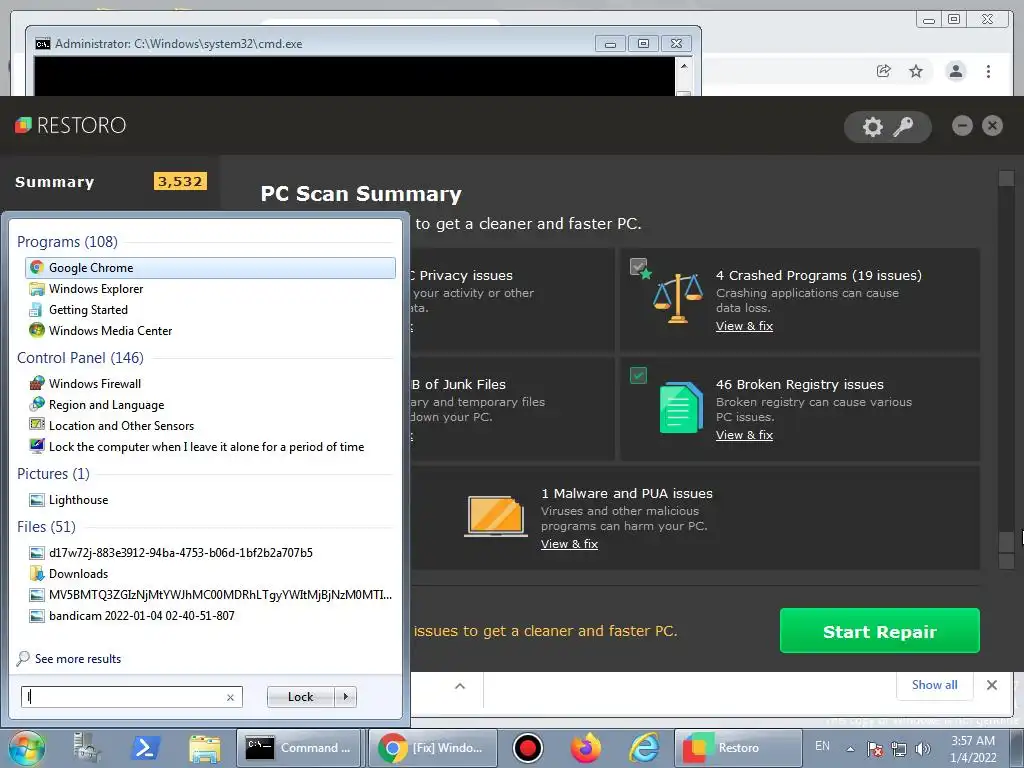1024x768 pixels.
Task: Click the Action Center flag tray icon
Action: click(x=874, y=749)
